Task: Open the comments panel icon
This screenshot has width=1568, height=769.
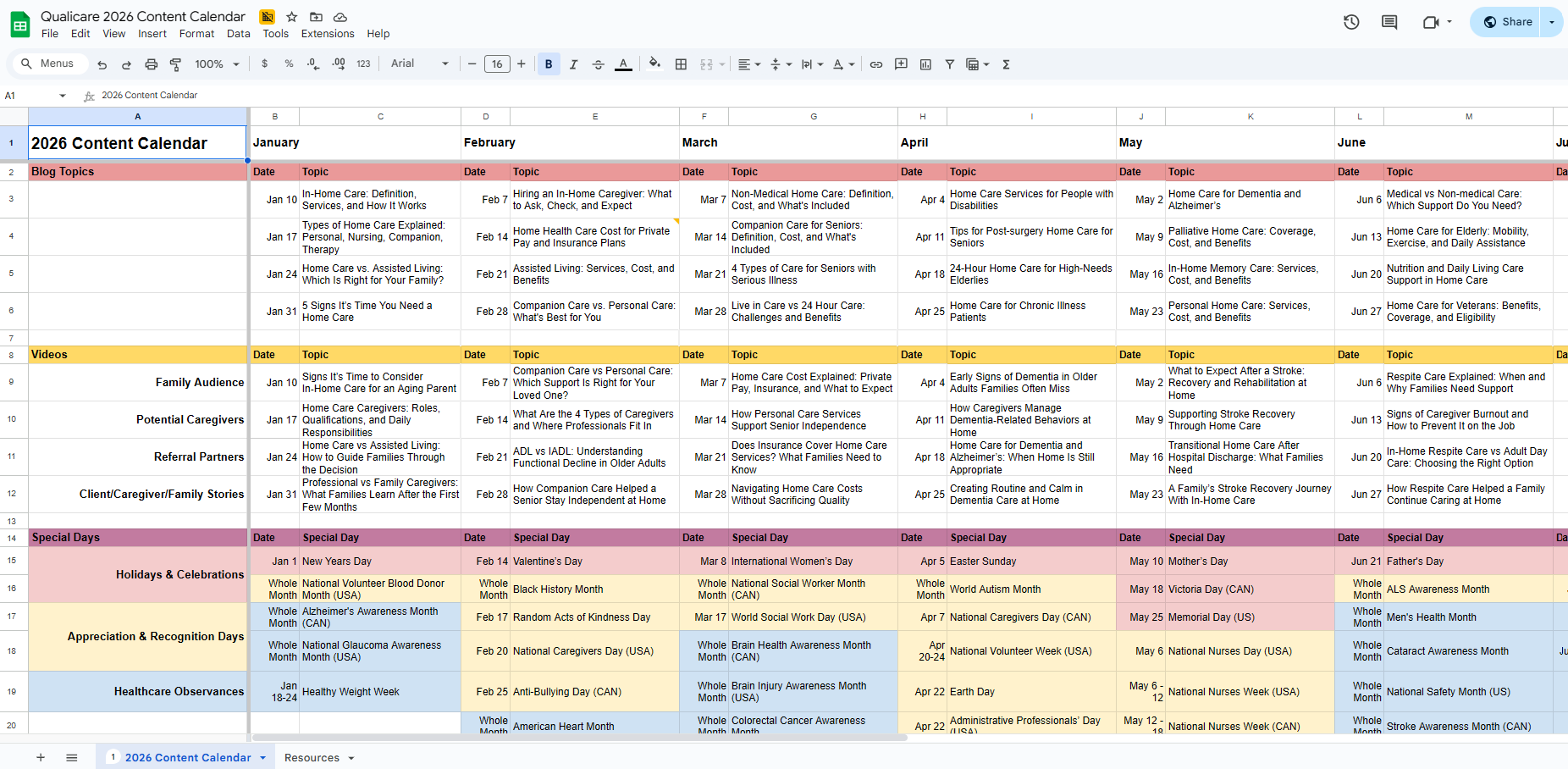Action: 1389,22
